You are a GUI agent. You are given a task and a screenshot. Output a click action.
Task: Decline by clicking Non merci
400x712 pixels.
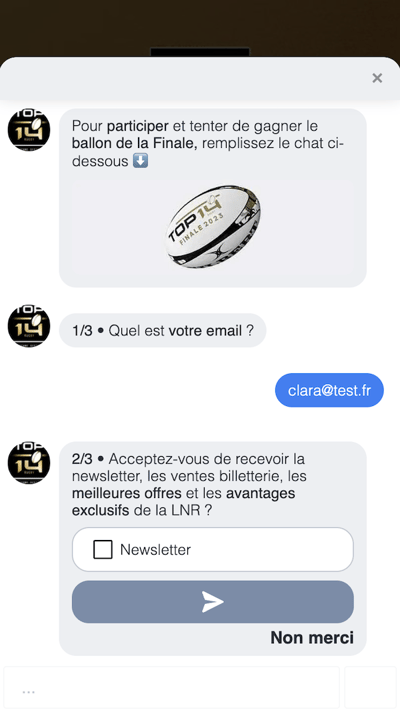tap(312, 638)
